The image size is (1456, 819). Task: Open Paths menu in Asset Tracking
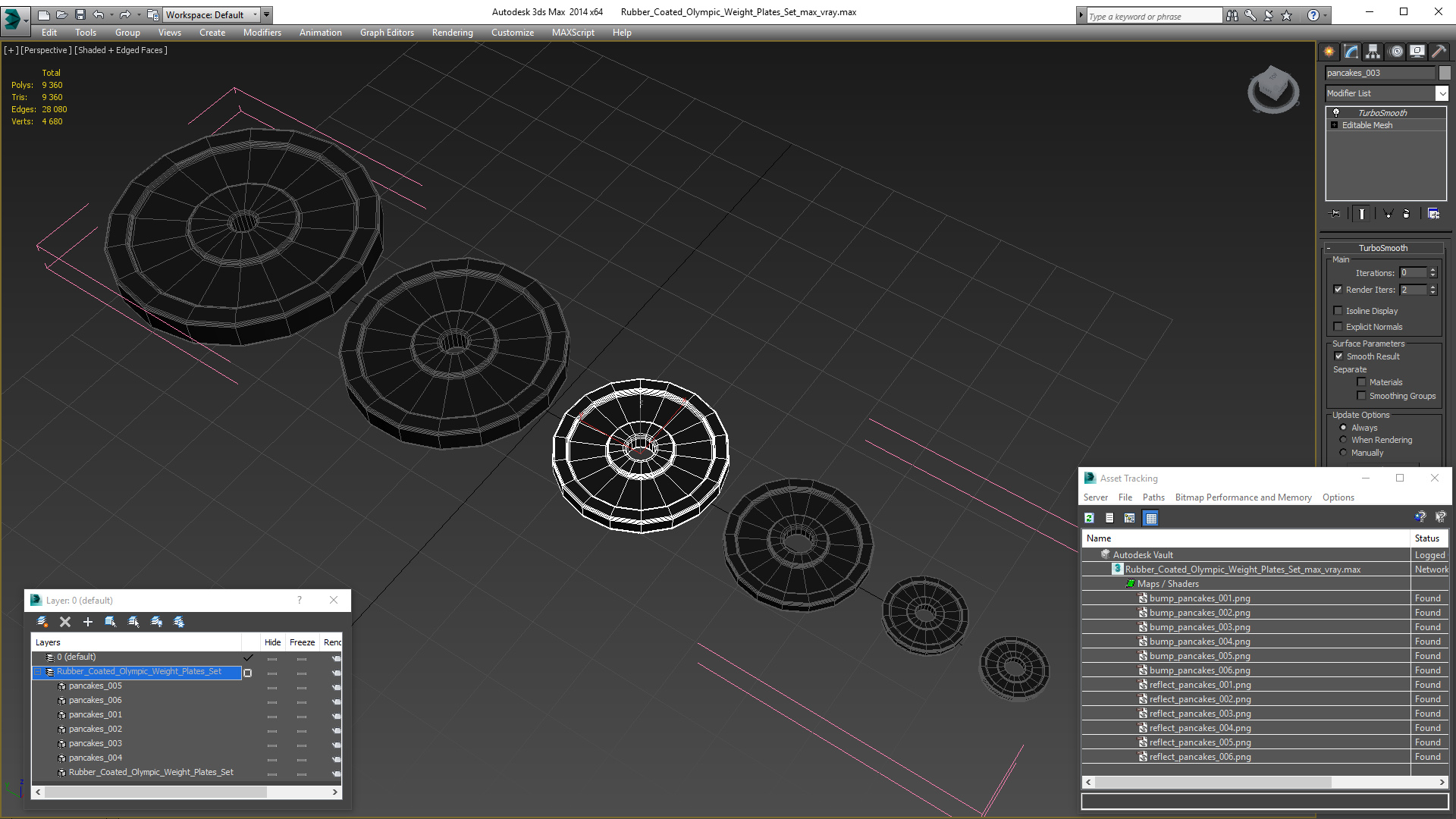point(1153,497)
